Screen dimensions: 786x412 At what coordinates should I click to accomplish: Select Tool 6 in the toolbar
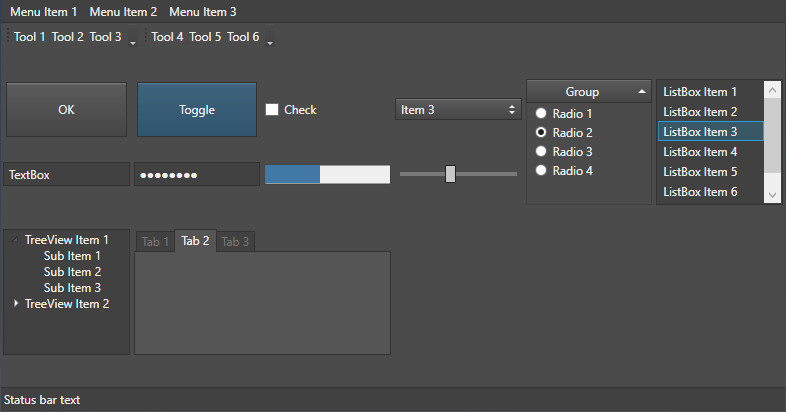coord(243,37)
